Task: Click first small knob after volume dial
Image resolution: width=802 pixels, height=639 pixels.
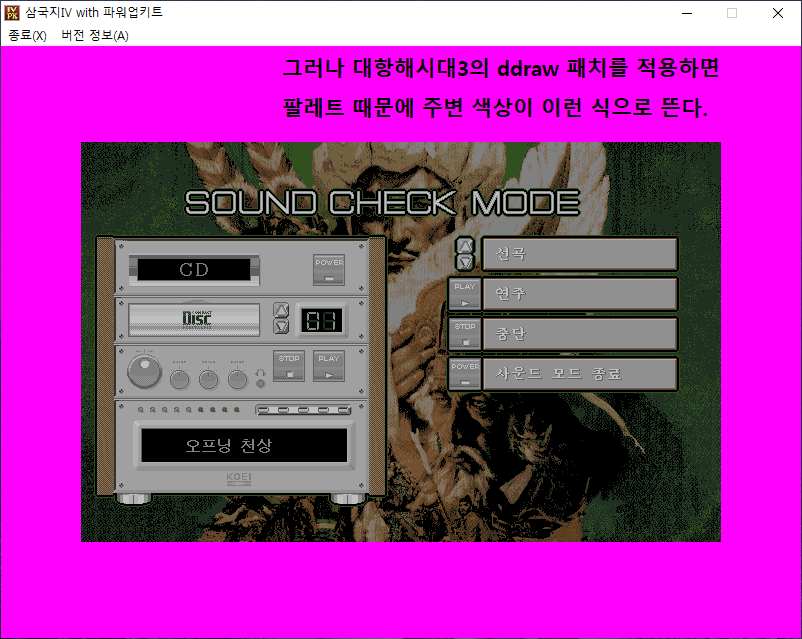Action: [x=180, y=380]
